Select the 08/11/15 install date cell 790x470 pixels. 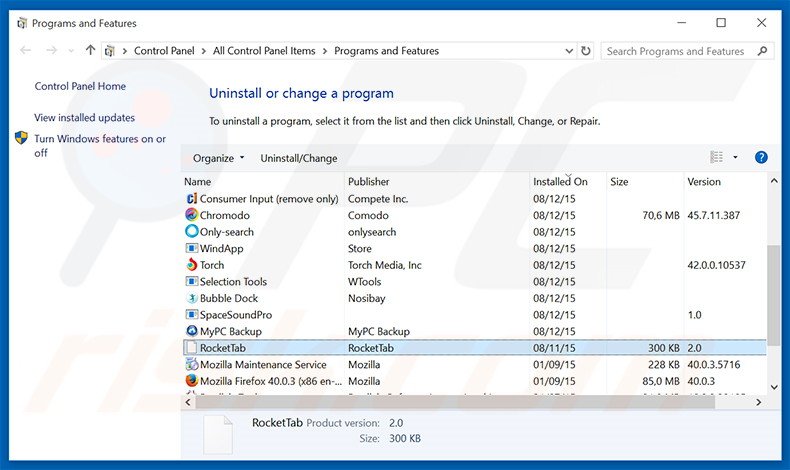coord(554,348)
